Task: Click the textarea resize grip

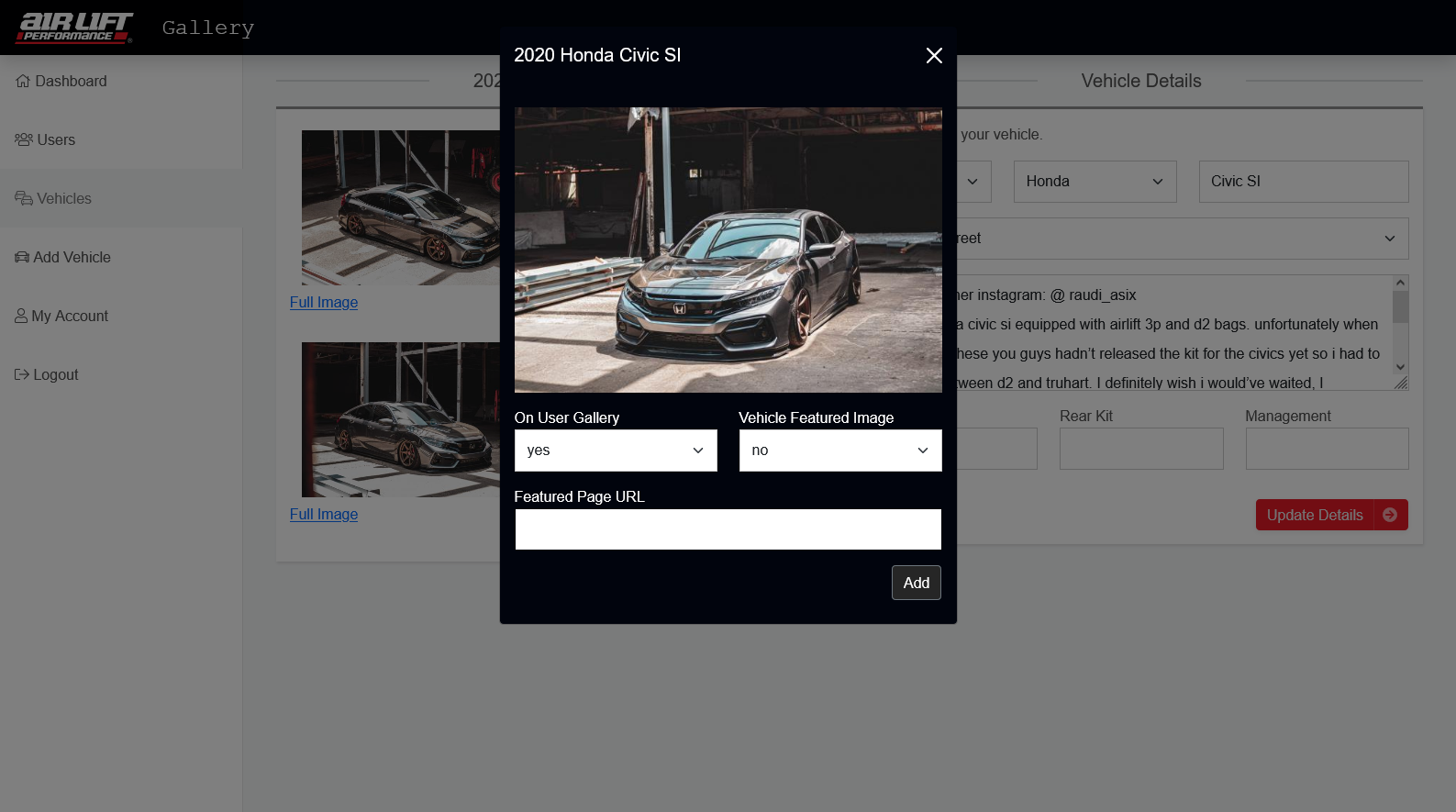Action: click(x=1401, y=384)
